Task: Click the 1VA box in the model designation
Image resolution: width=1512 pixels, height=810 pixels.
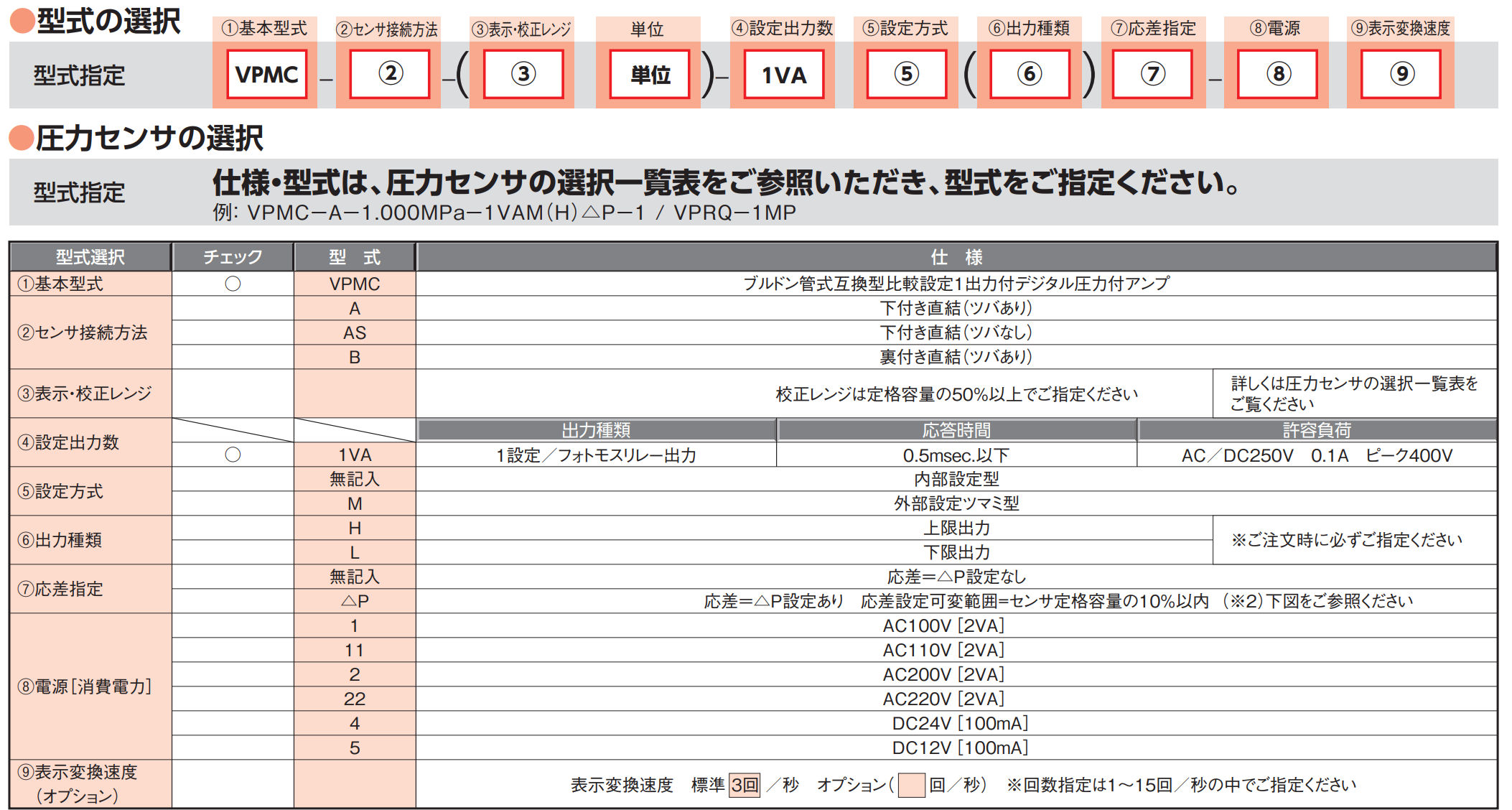Action: coord(784,74)
